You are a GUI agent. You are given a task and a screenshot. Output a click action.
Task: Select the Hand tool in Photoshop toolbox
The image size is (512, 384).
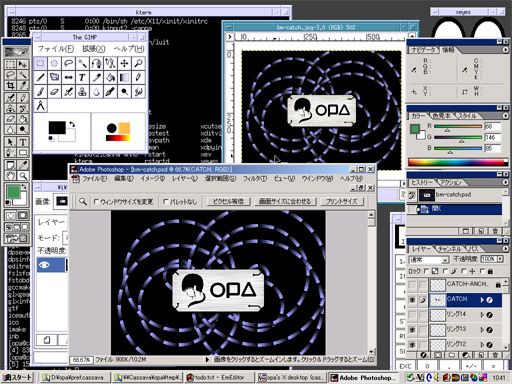[10, 175]
